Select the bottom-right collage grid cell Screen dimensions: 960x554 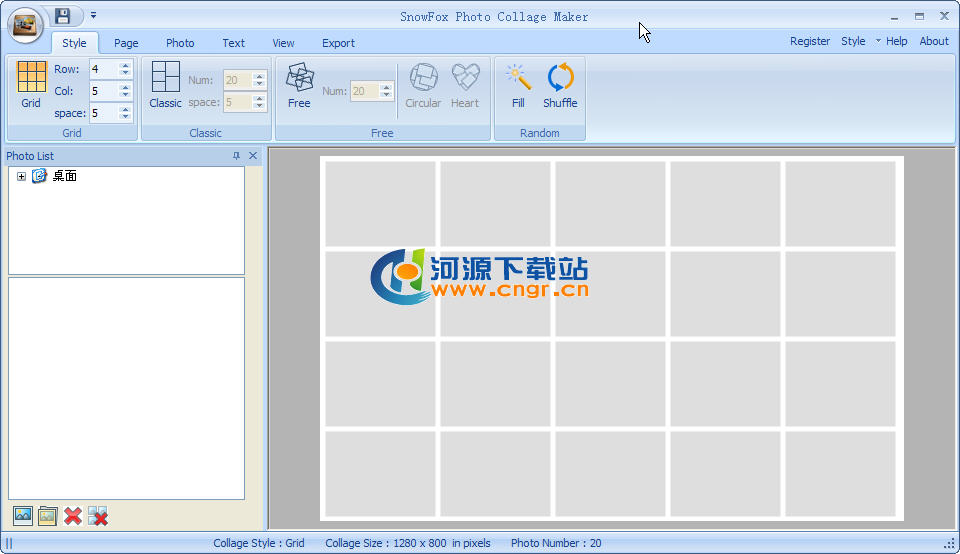pos(840,474)
